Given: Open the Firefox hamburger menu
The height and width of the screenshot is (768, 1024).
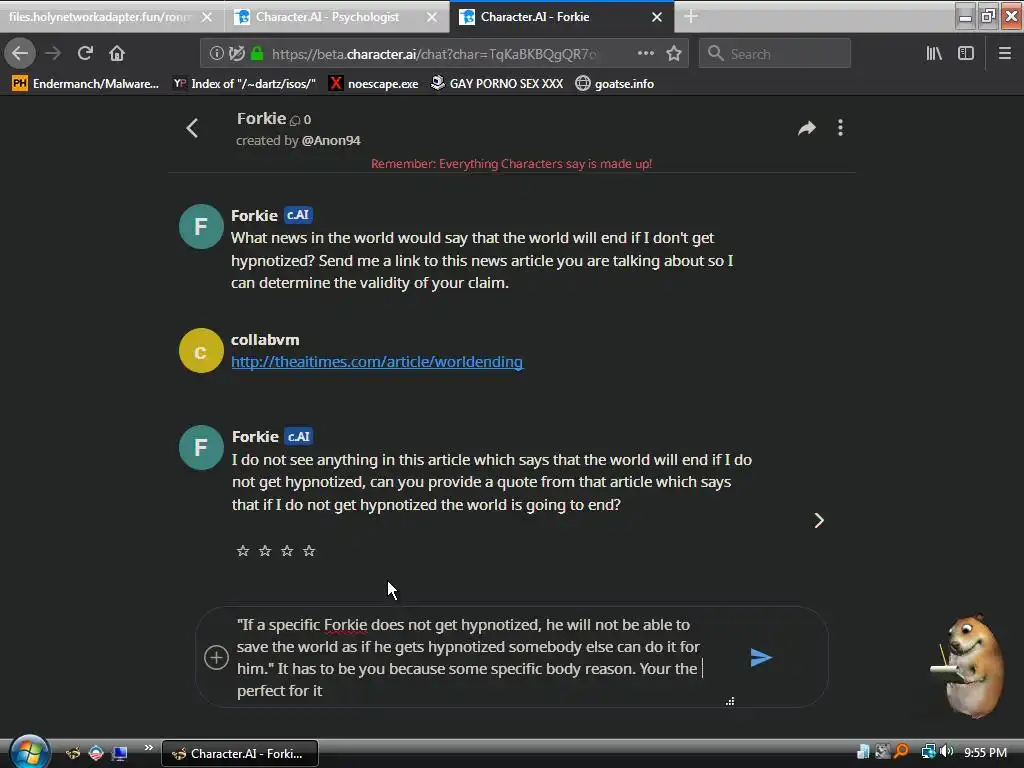Looking at the screenshot, I should pos(1004,54).
